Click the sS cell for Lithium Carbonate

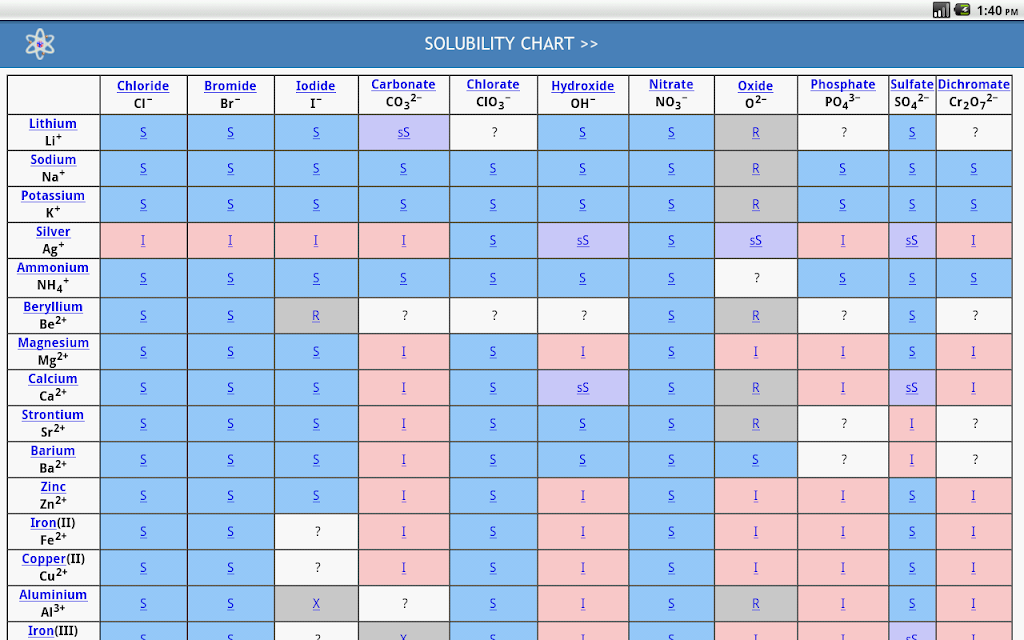404,133
